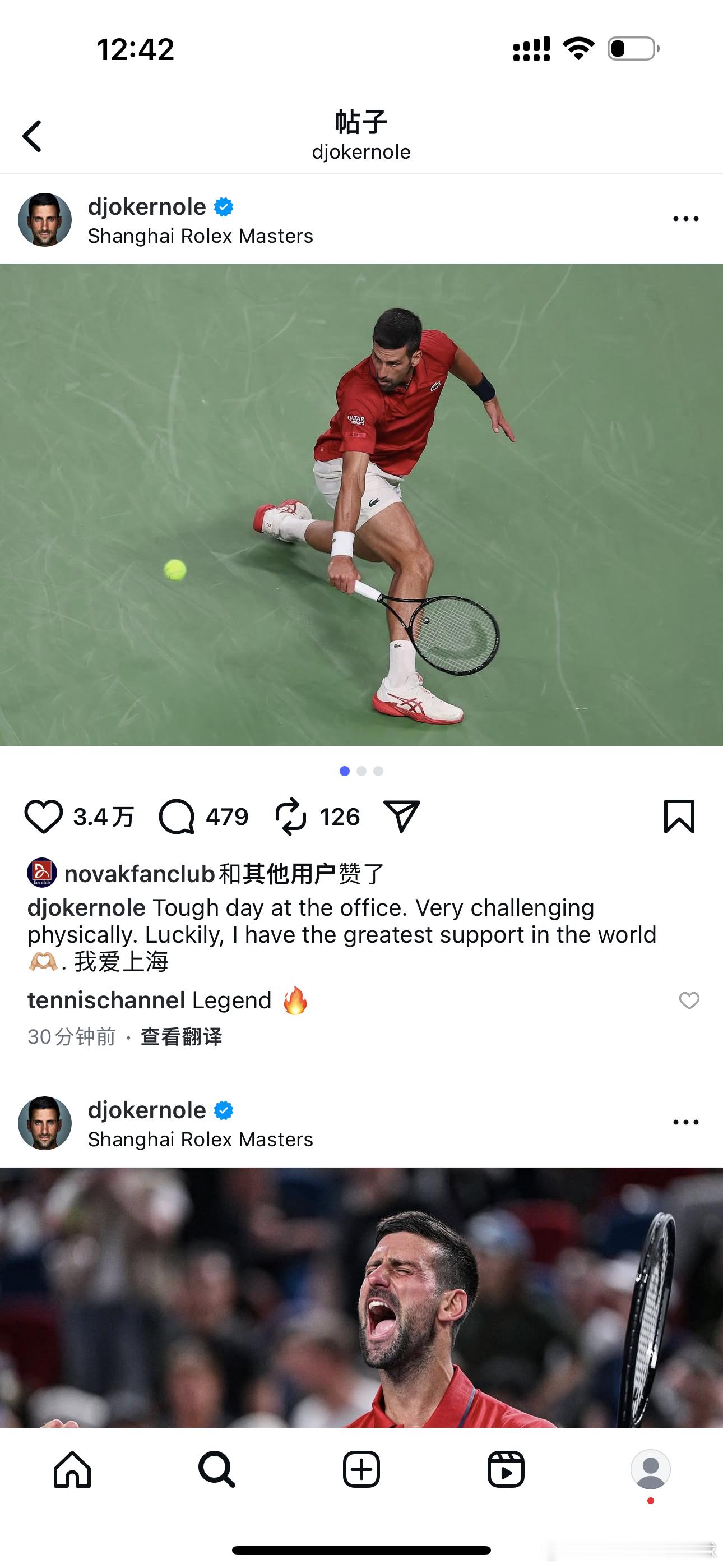
Task: Open tennischannel commenter username
Action: pos(106,1000)
